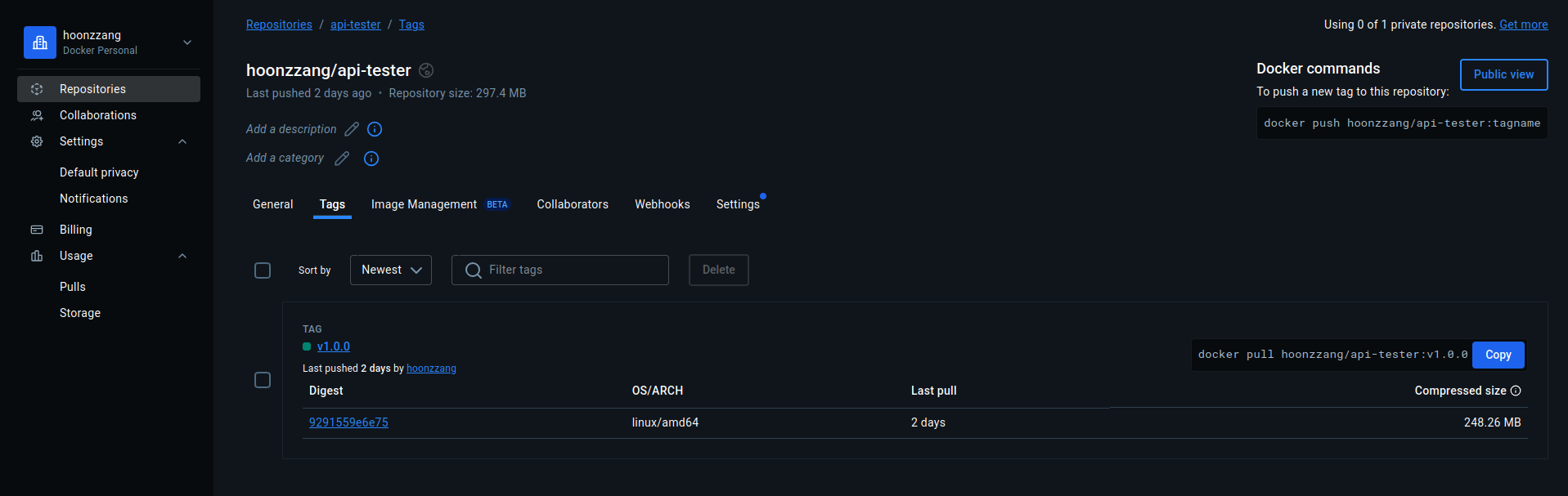Click the Filter tags input field
The height and width of the screenshot is (496, 1568).
coord(560,270)
